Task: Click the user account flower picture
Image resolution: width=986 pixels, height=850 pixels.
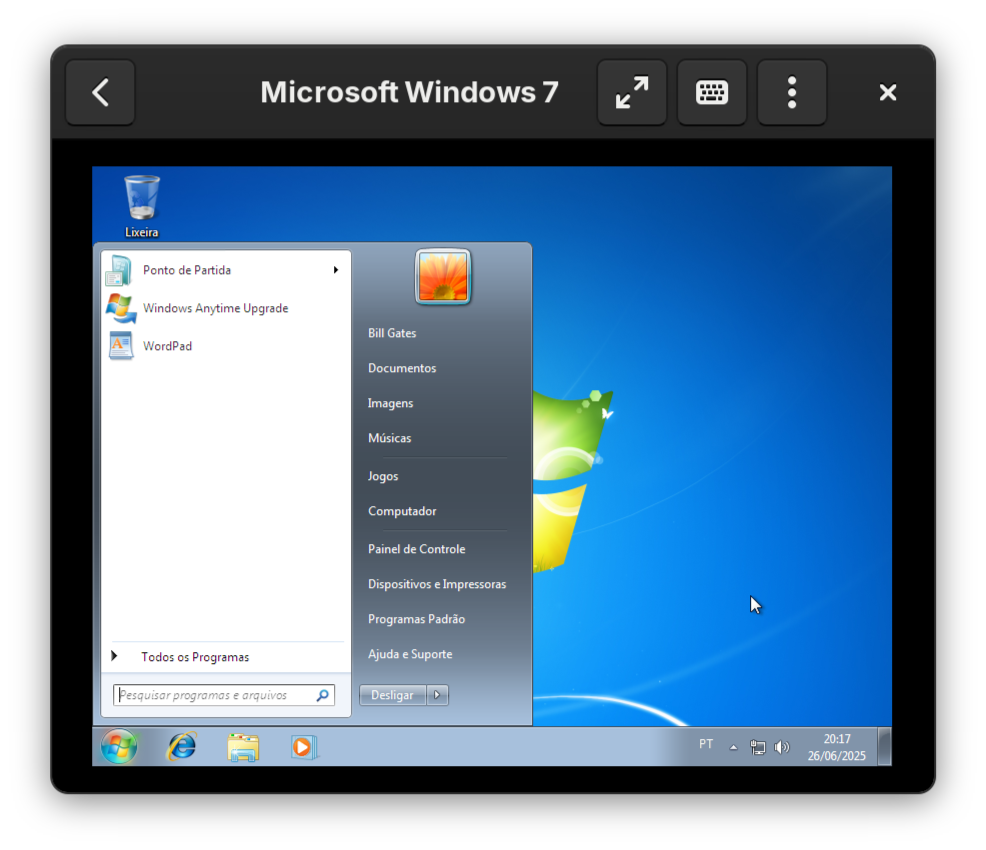Action: 443,277
